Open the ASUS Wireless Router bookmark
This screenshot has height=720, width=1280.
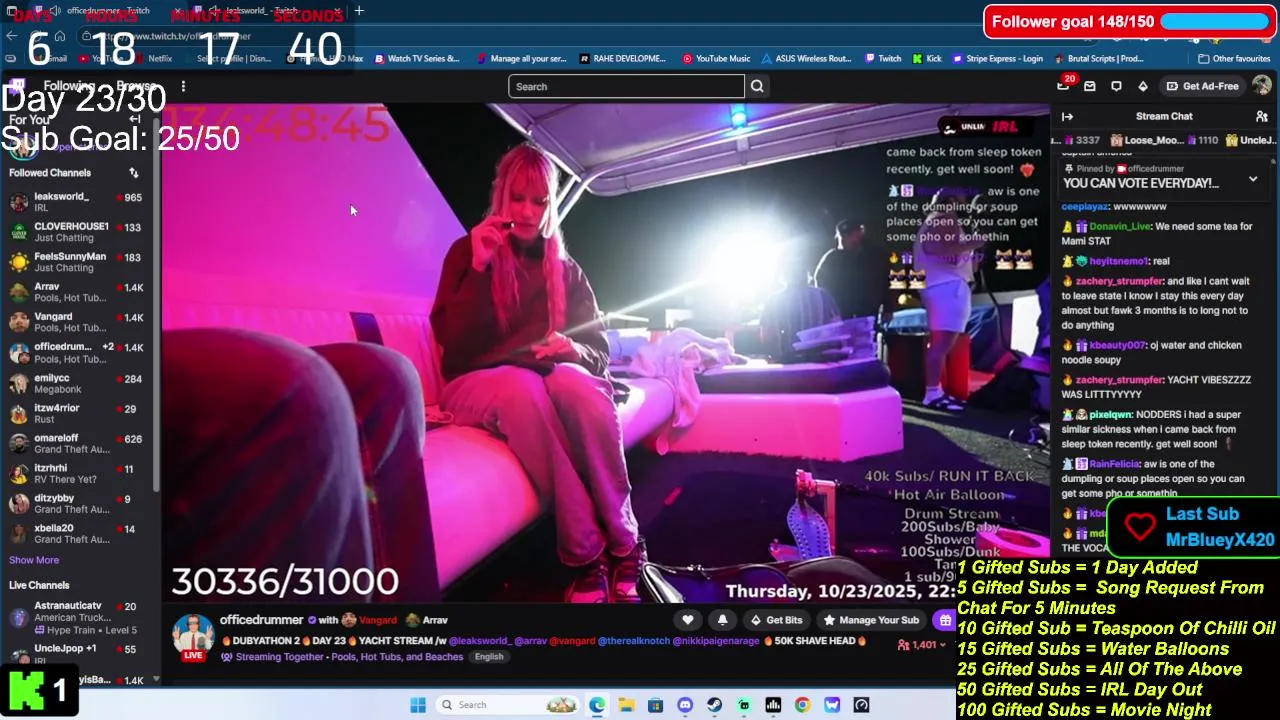806,58
